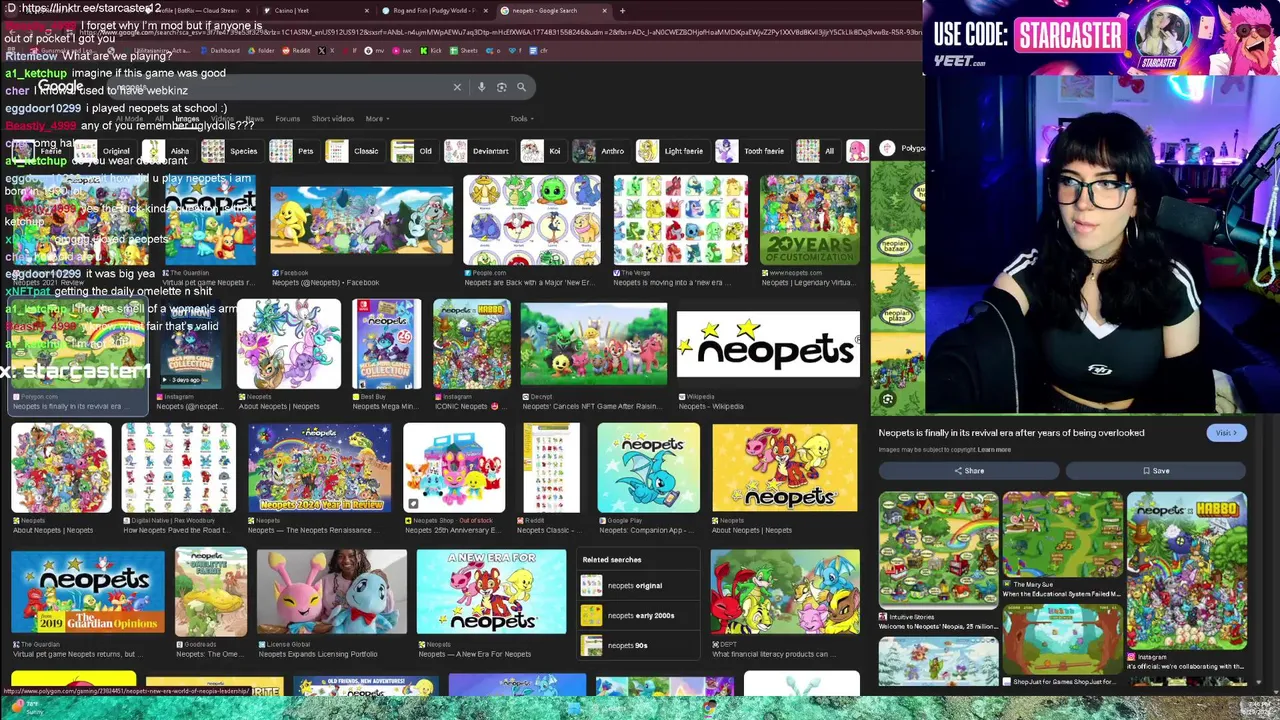This screenshot has height=720, width=1280.
Task: Open the folder bookmark
Action: coord(261,50)
